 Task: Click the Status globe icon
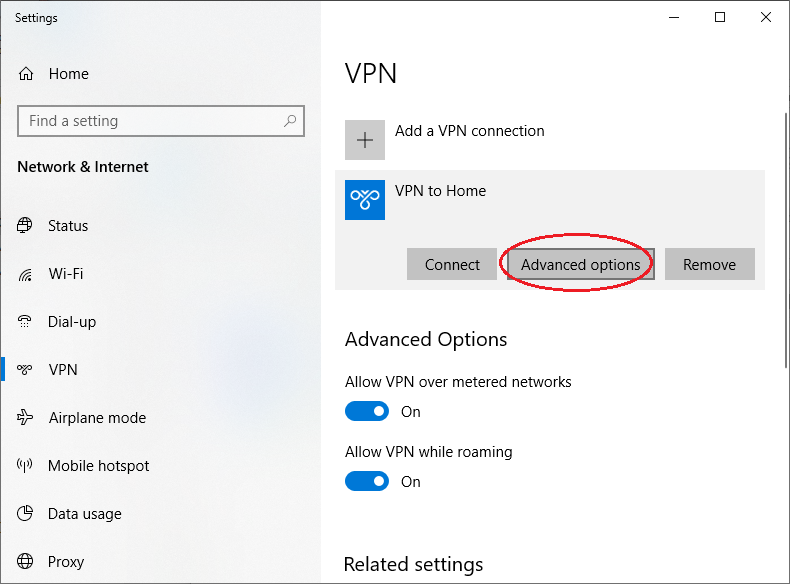pos(25,226)
